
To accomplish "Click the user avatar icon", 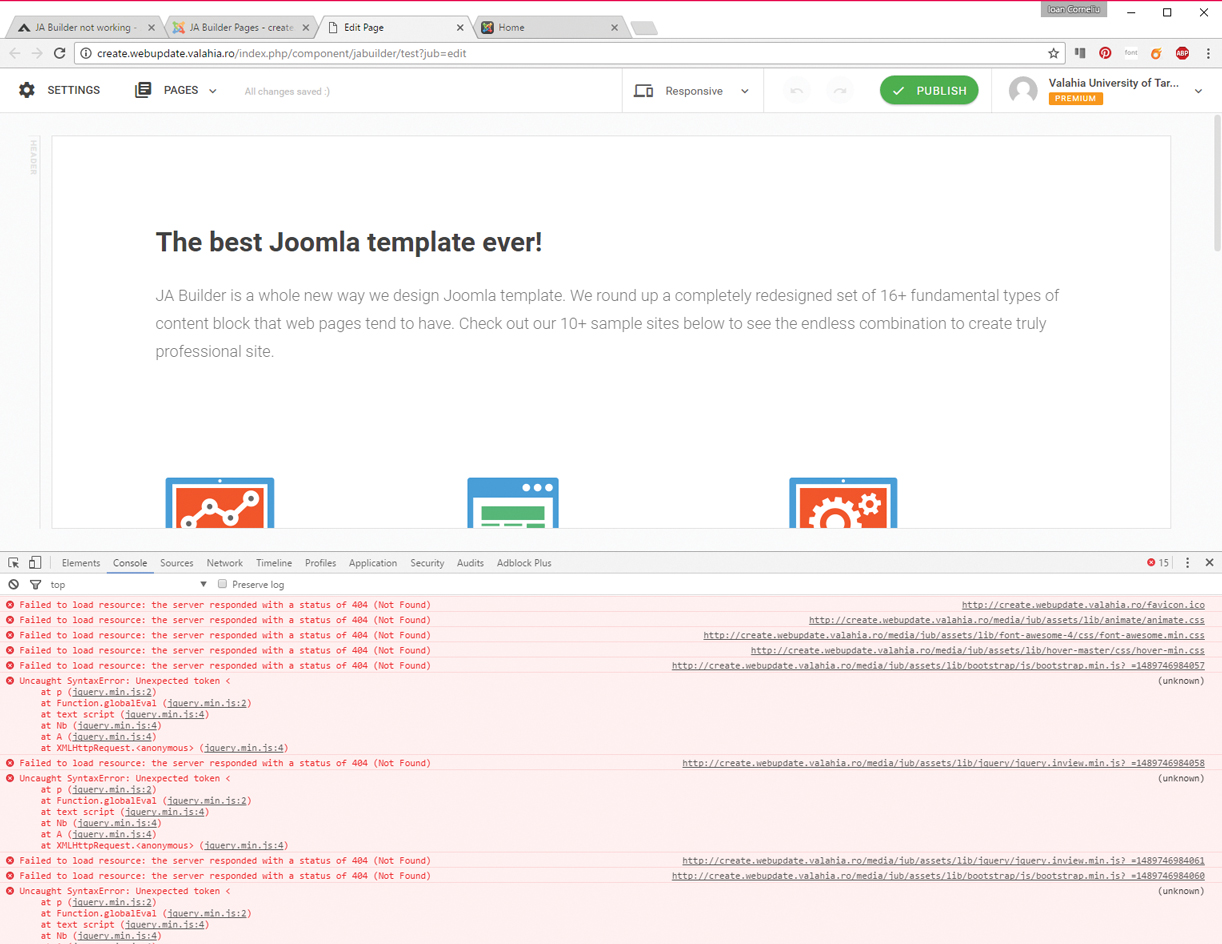I will (1023, 90).
